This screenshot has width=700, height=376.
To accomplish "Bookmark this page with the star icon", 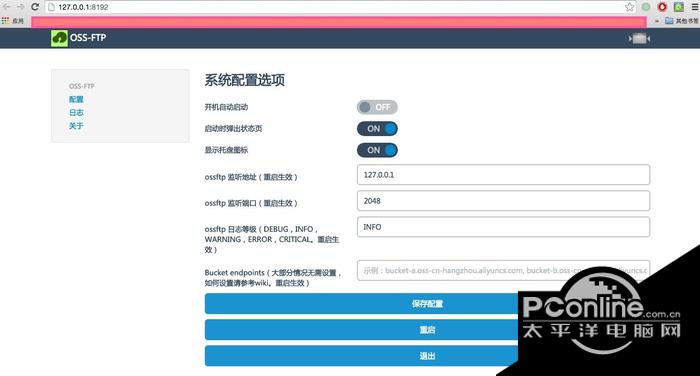I will (629, 7).
